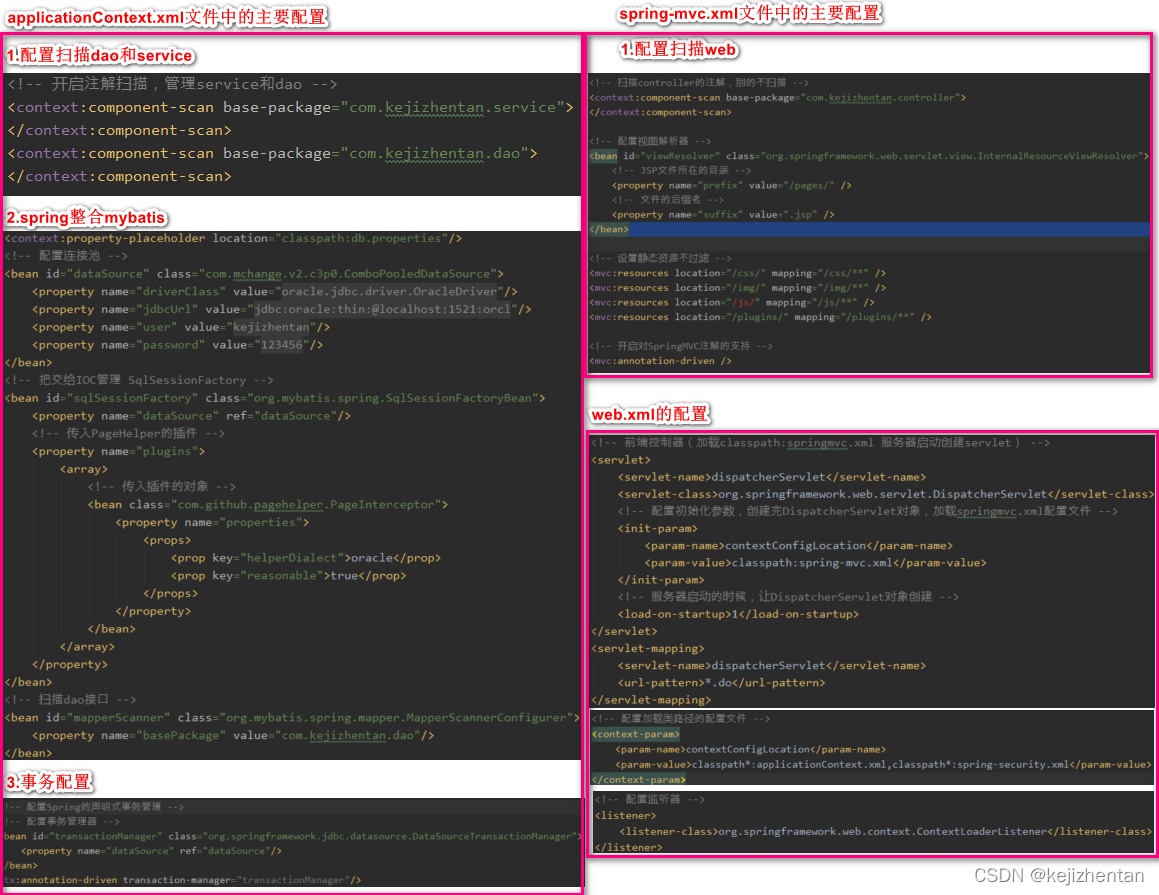This screenshot has height=895, width=1159.
Task: Click the load-on-startup line
Action: point(738,613)
